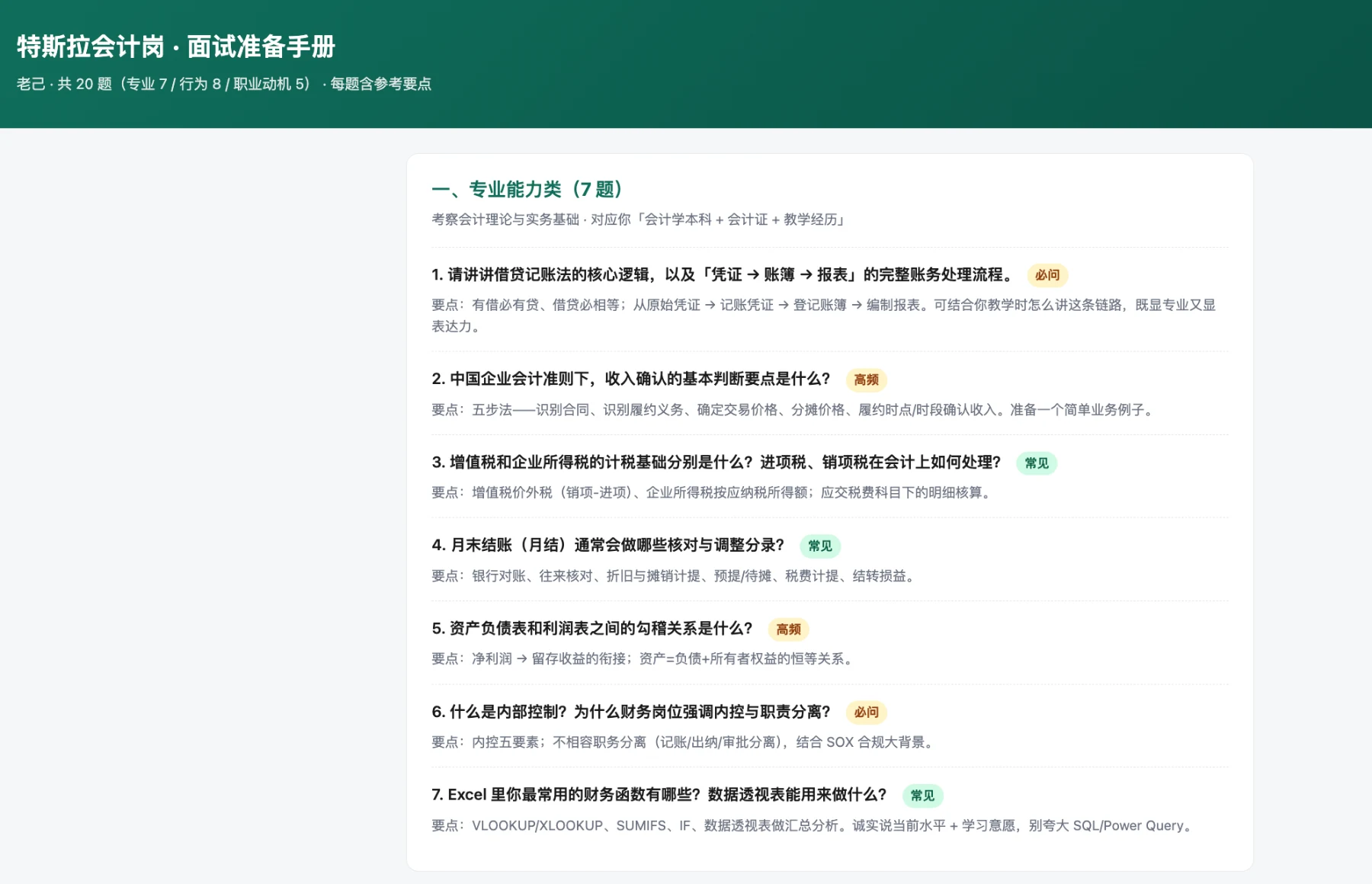Select question 7 about Excel 财务函数
1372x884 pixels.
pyautogui.click(x=659, y=794)
